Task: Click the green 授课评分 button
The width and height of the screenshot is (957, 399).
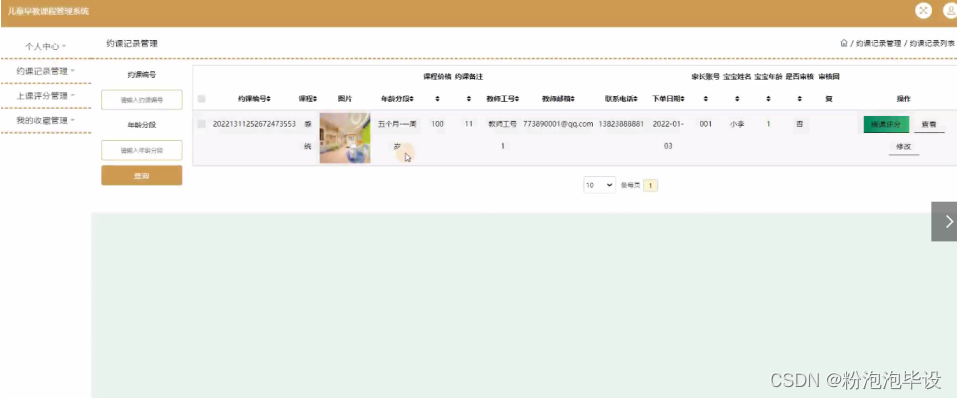Action: click(886, 124)
